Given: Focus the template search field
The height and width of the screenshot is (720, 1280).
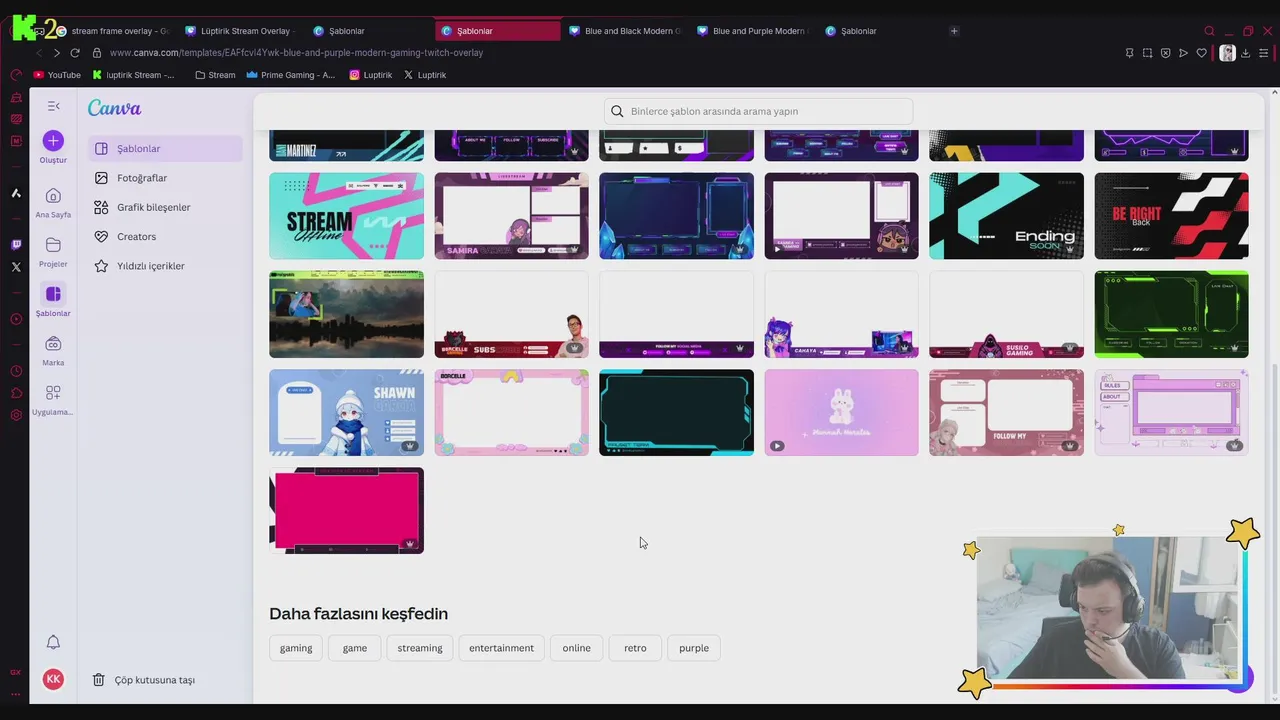Looking at the screenshot, I should (758, 111).
